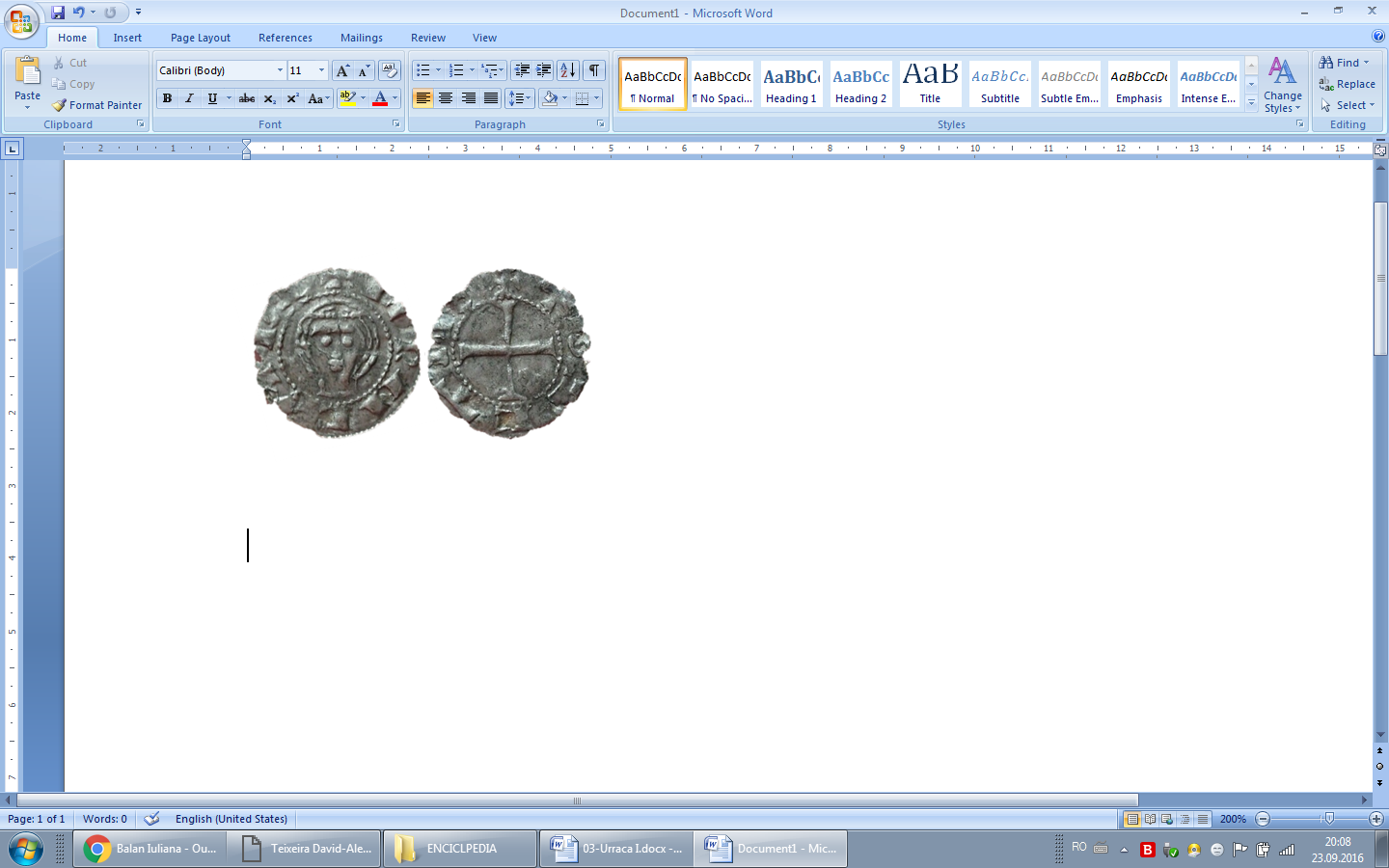
Task: Expand the Styles gallery more arrow
Action: [x=1251, y=102]
